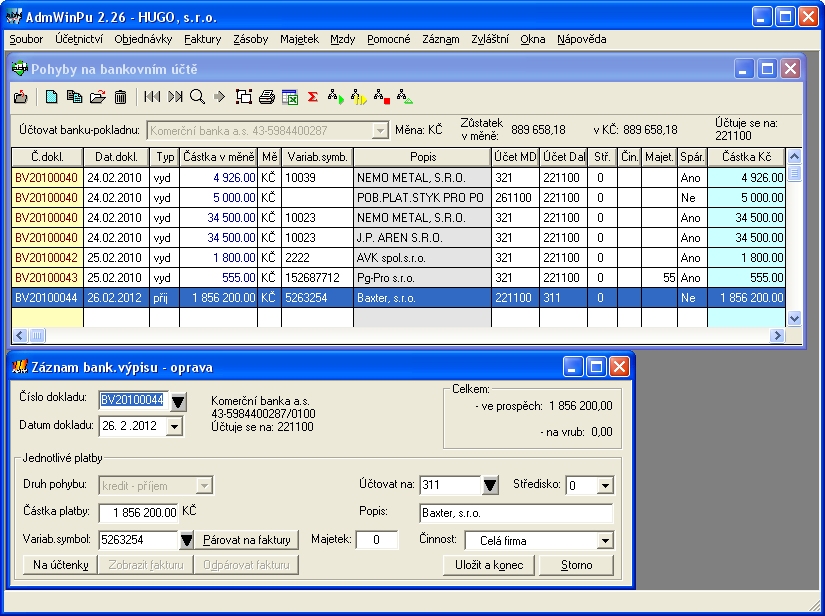Click the Popis column header
This screenshot has height=616, width=825.
coord(423,157)
